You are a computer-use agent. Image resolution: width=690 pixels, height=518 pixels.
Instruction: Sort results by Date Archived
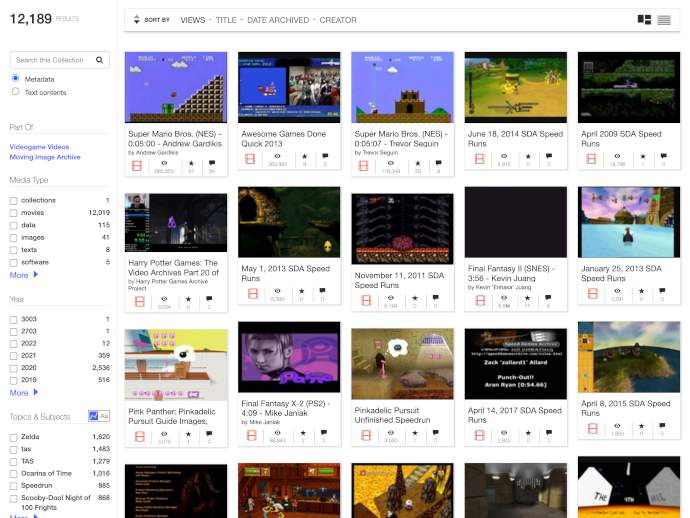point(278,20)
